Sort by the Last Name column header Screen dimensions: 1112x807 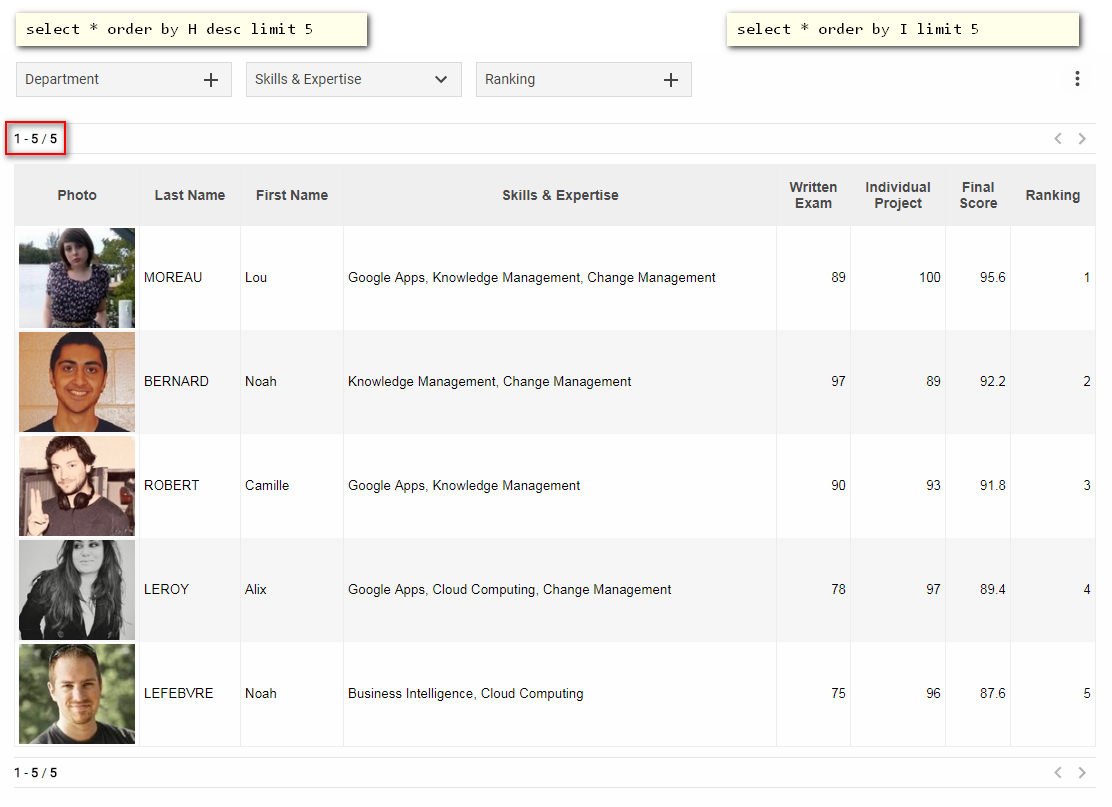point(189,196)
